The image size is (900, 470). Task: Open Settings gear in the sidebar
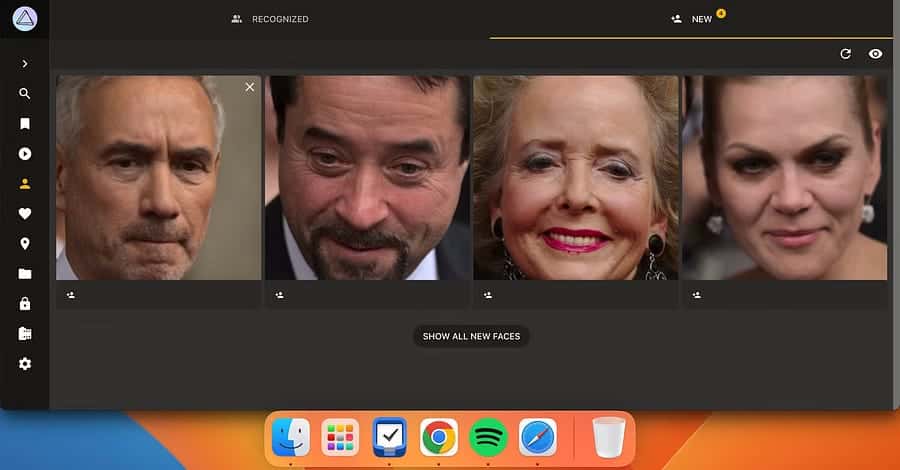coord(25,364)
